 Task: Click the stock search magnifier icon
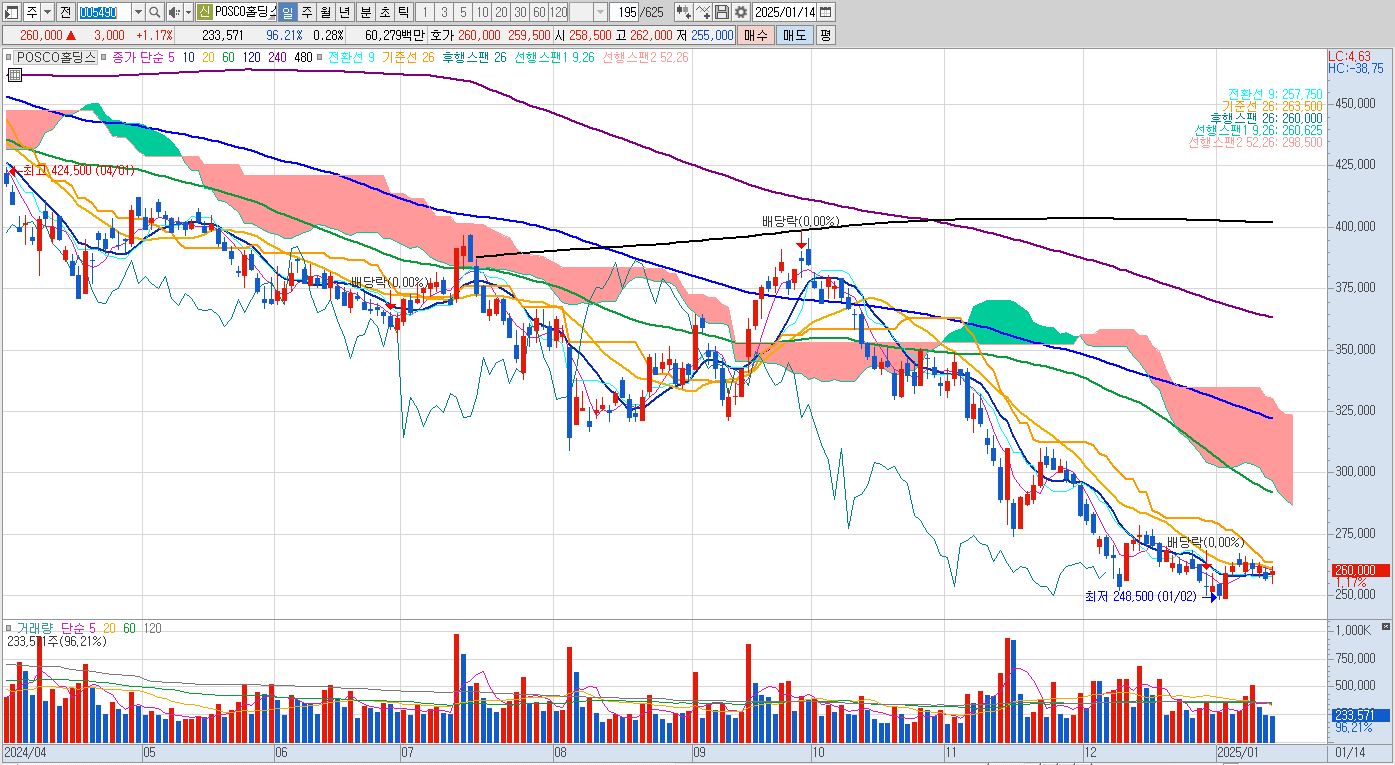click(x=155, y=12)
